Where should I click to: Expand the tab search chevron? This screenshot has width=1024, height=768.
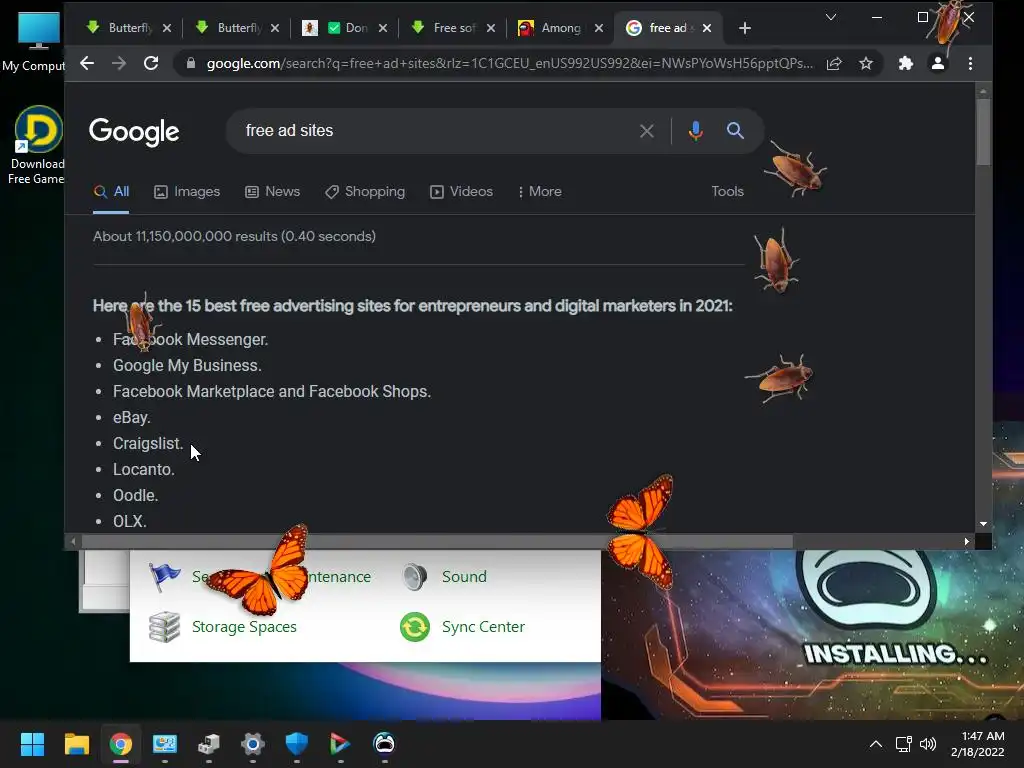tap(831, 17)
